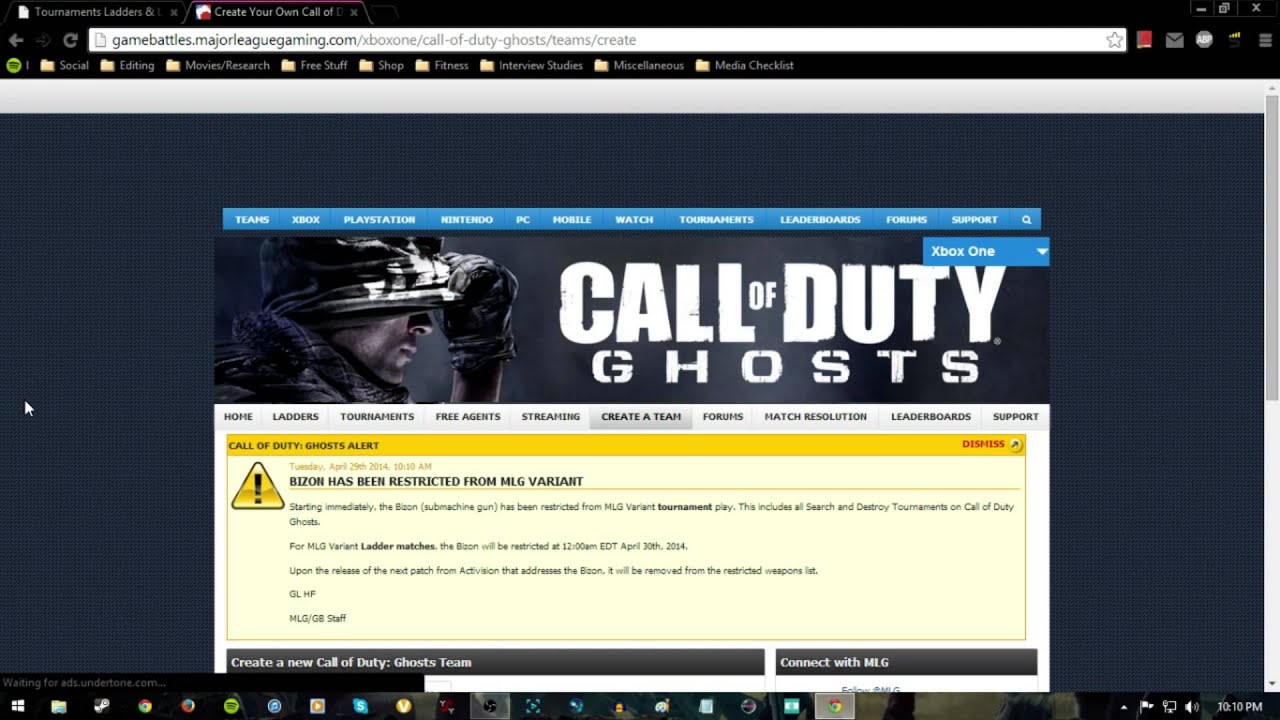Open the Movies/Research bookmarks folder
Image resolution: width=1280 pixels, height=720 pixels.
[218, 65]
